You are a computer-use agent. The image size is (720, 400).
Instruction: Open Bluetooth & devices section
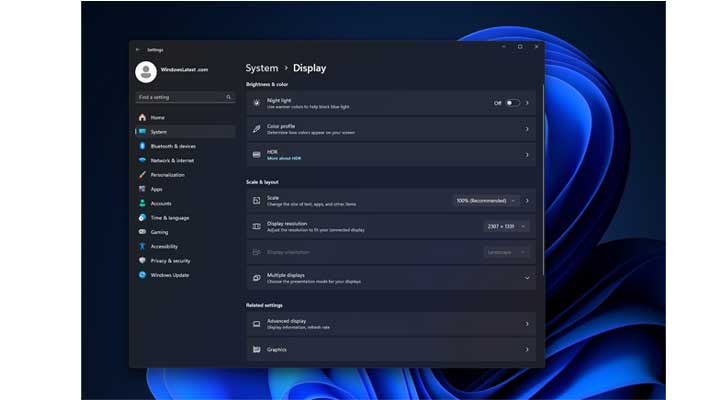coord(186,146)
